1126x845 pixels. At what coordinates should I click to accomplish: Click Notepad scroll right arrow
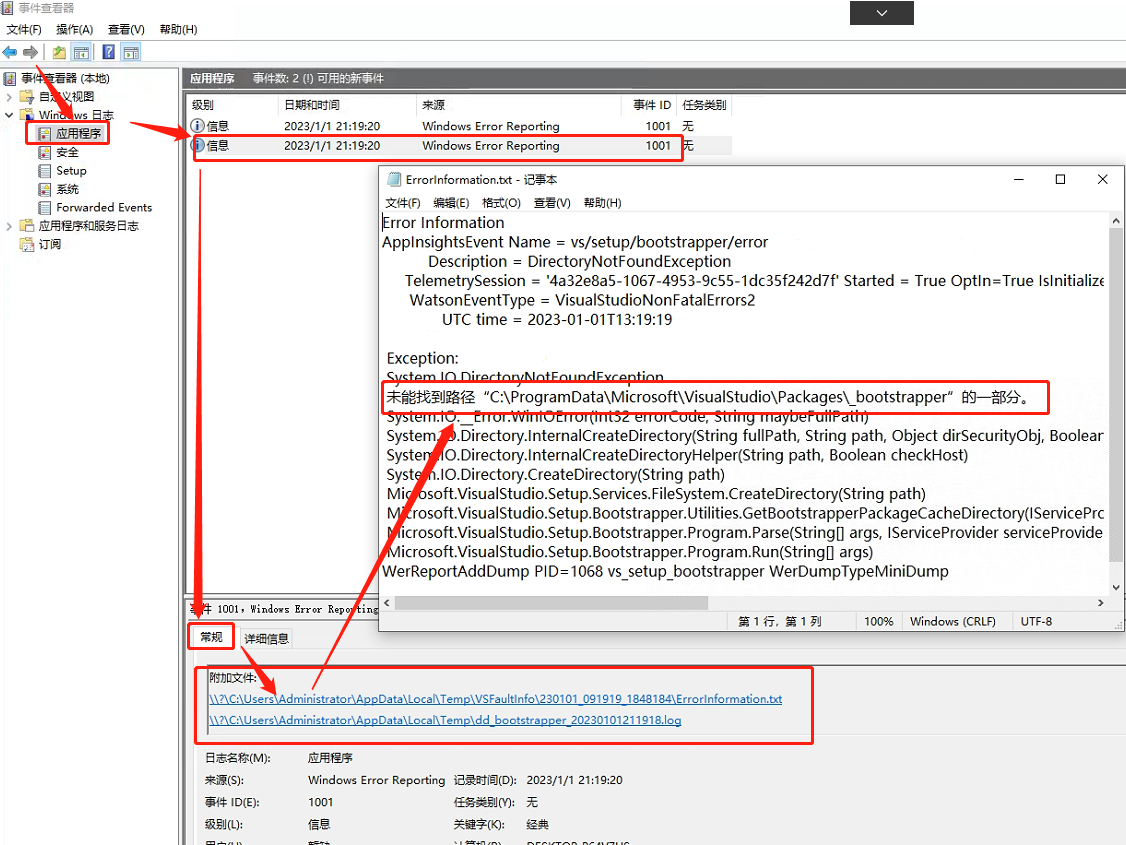[1101, 603]
